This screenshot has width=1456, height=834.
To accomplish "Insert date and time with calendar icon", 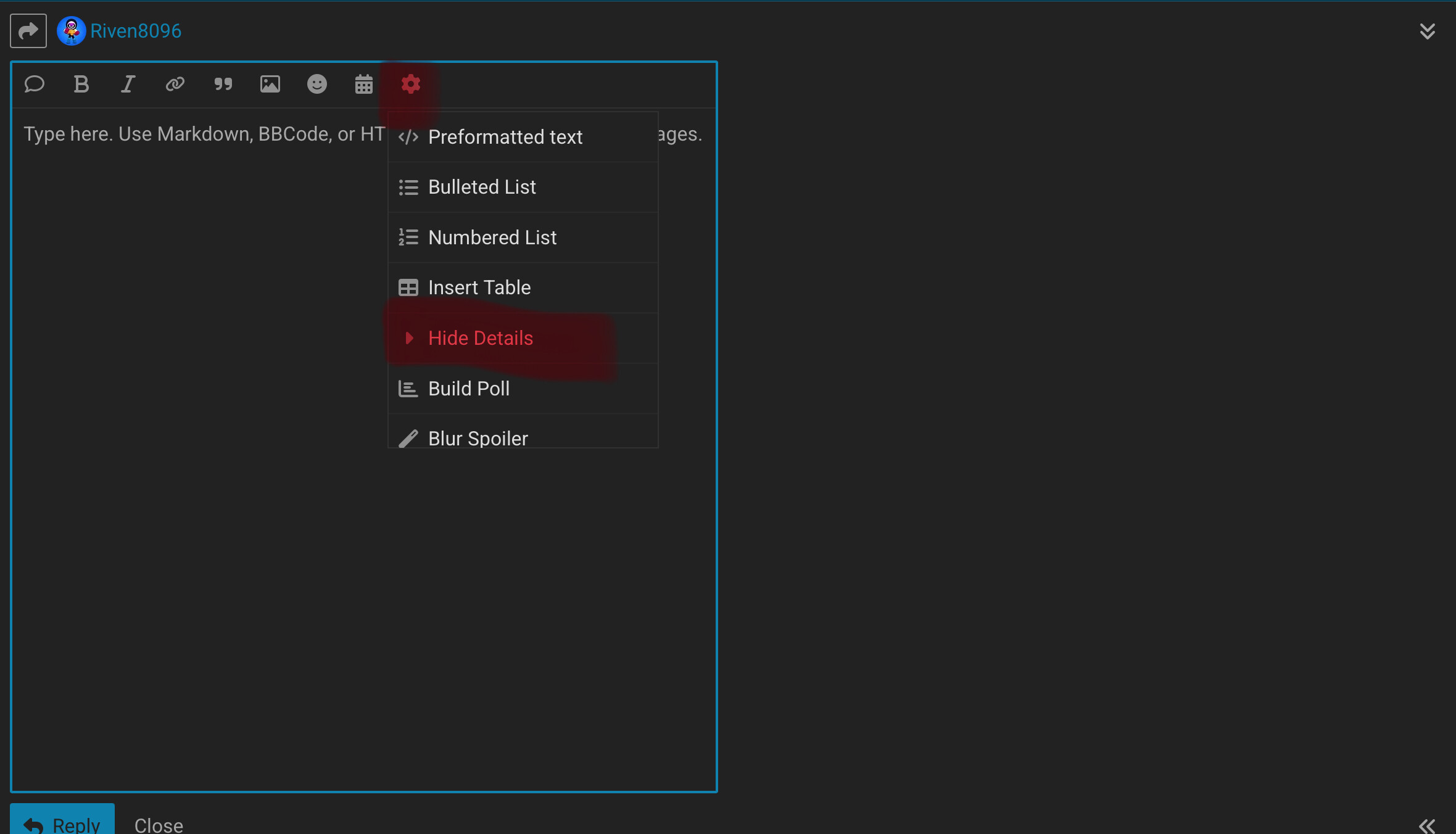I will point(363,84).
